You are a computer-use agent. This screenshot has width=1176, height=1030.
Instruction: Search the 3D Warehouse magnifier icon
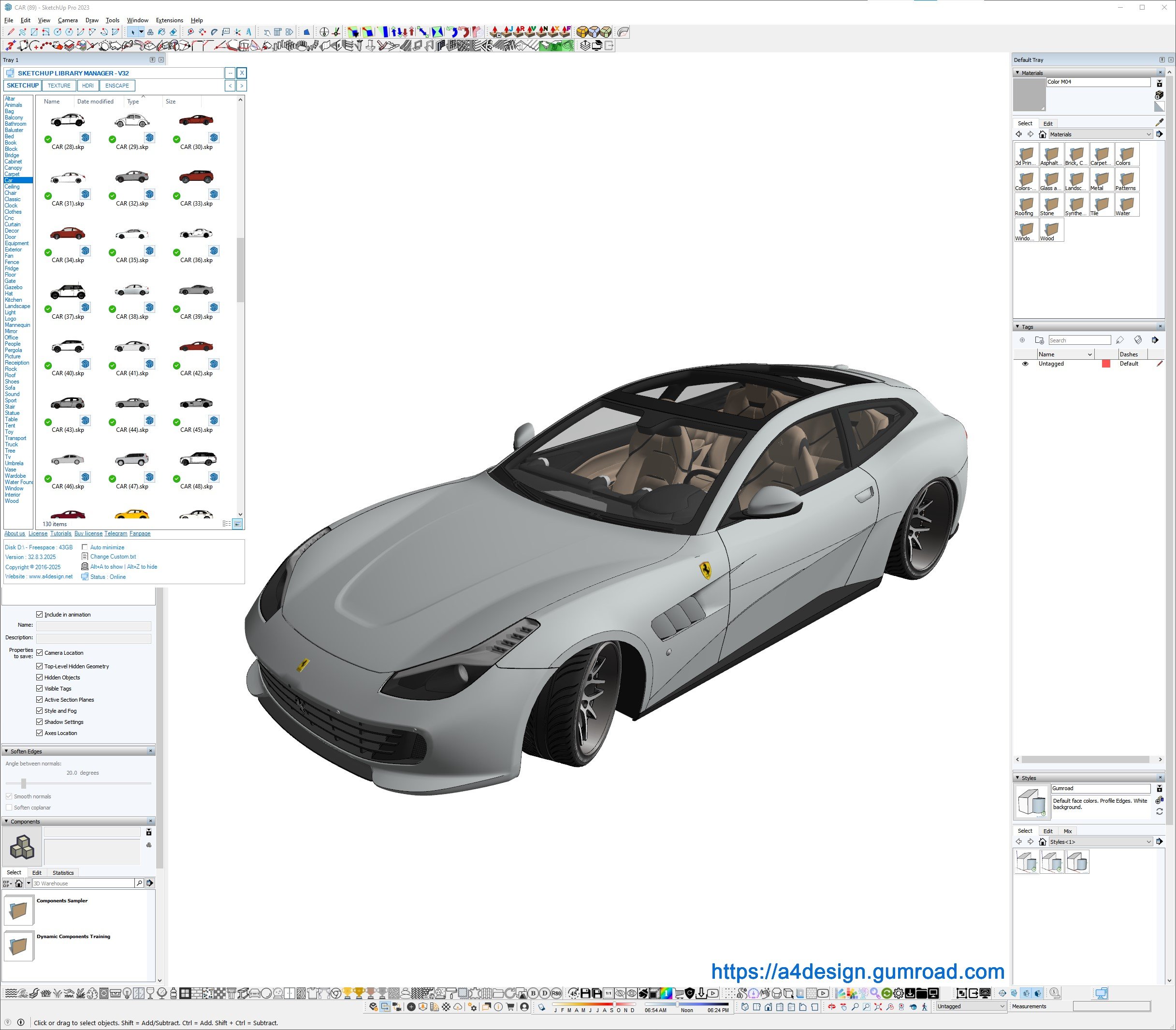pos(139,883)
